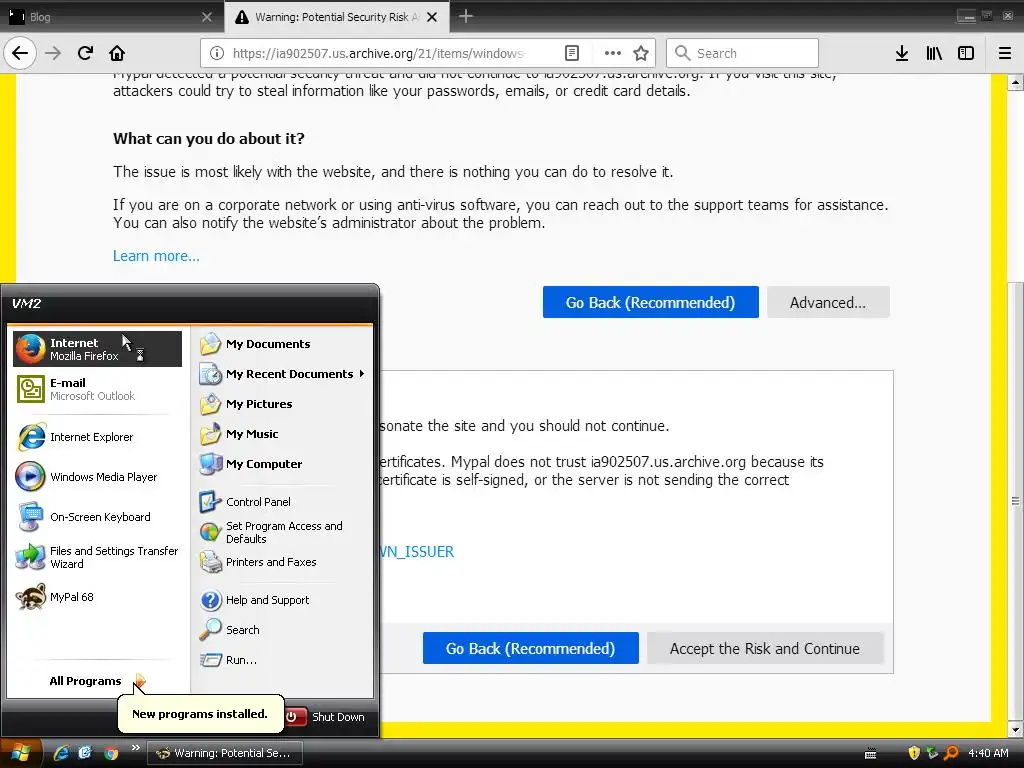Go to the browser Home page
Screen dimensions: 1024x768
(117, 53)
